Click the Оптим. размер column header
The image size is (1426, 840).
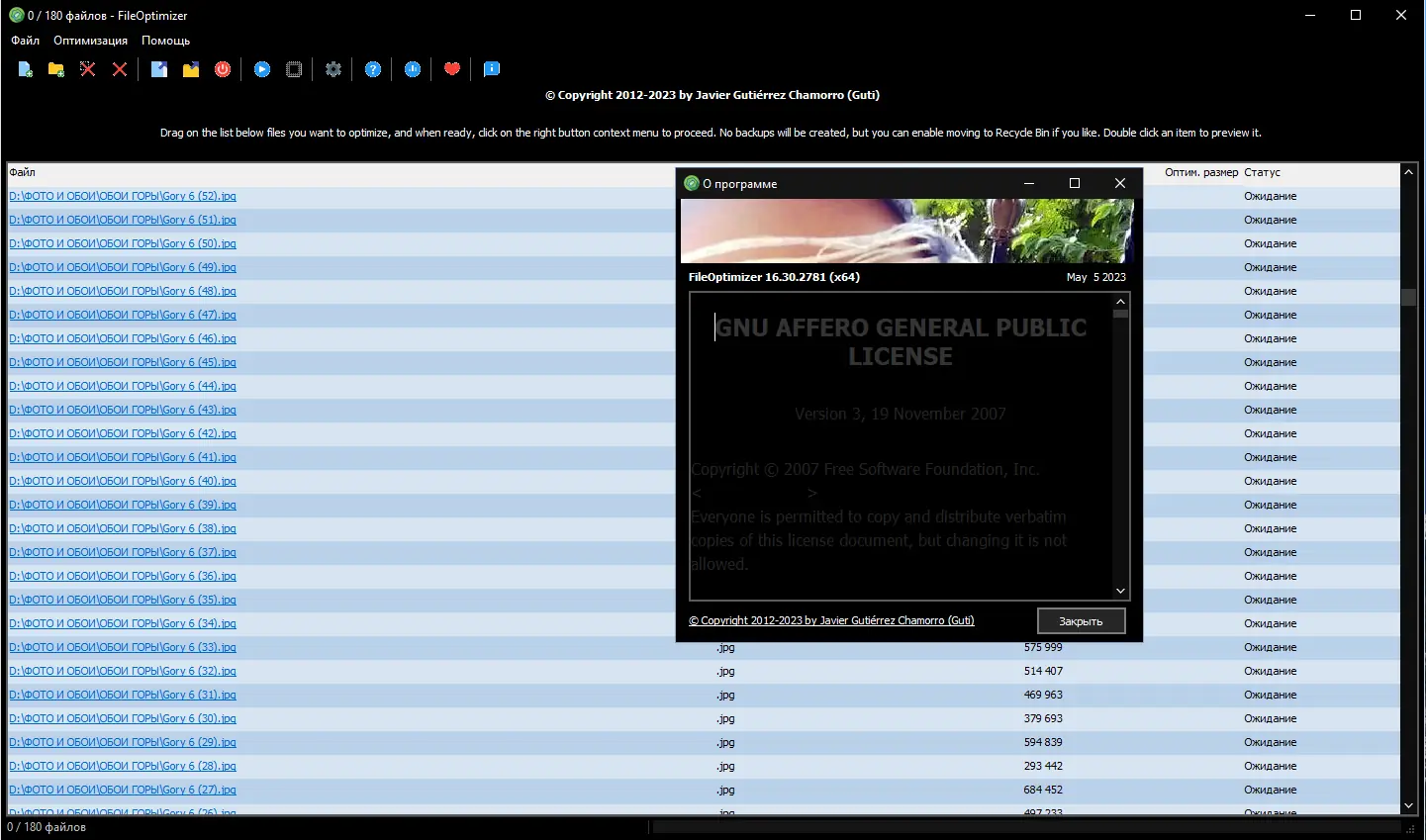coord(1201,172)
